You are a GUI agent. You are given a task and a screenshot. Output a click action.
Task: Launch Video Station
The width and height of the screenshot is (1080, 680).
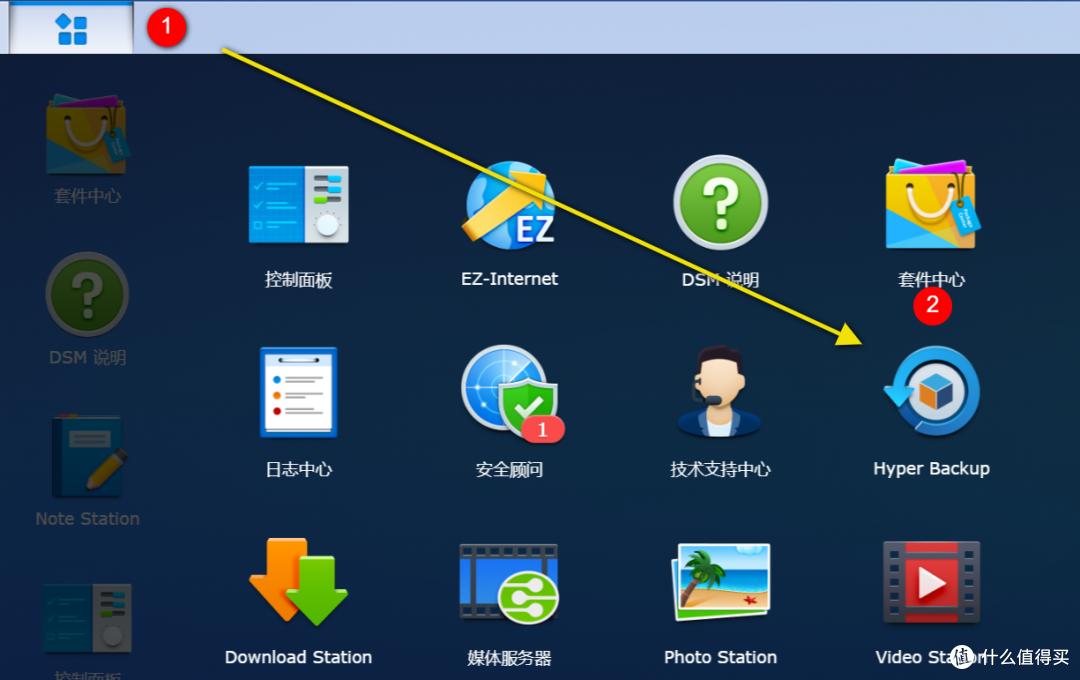(x=931, y=582)
